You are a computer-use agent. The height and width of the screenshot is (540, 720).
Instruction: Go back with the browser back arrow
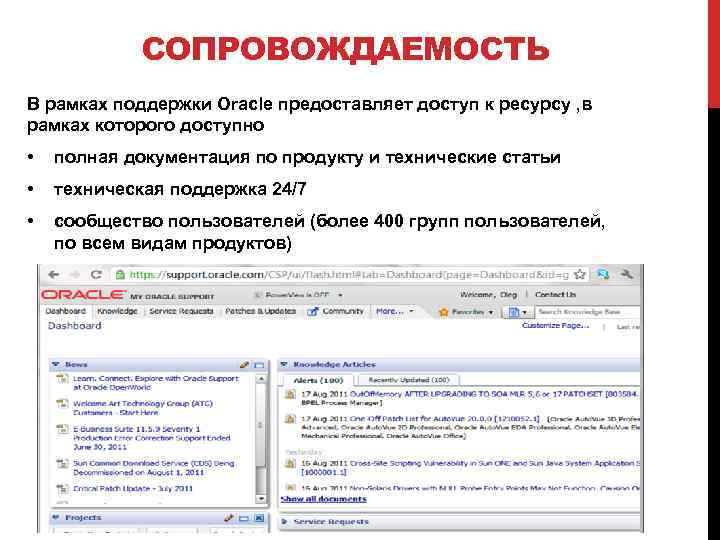click(54, 275)
